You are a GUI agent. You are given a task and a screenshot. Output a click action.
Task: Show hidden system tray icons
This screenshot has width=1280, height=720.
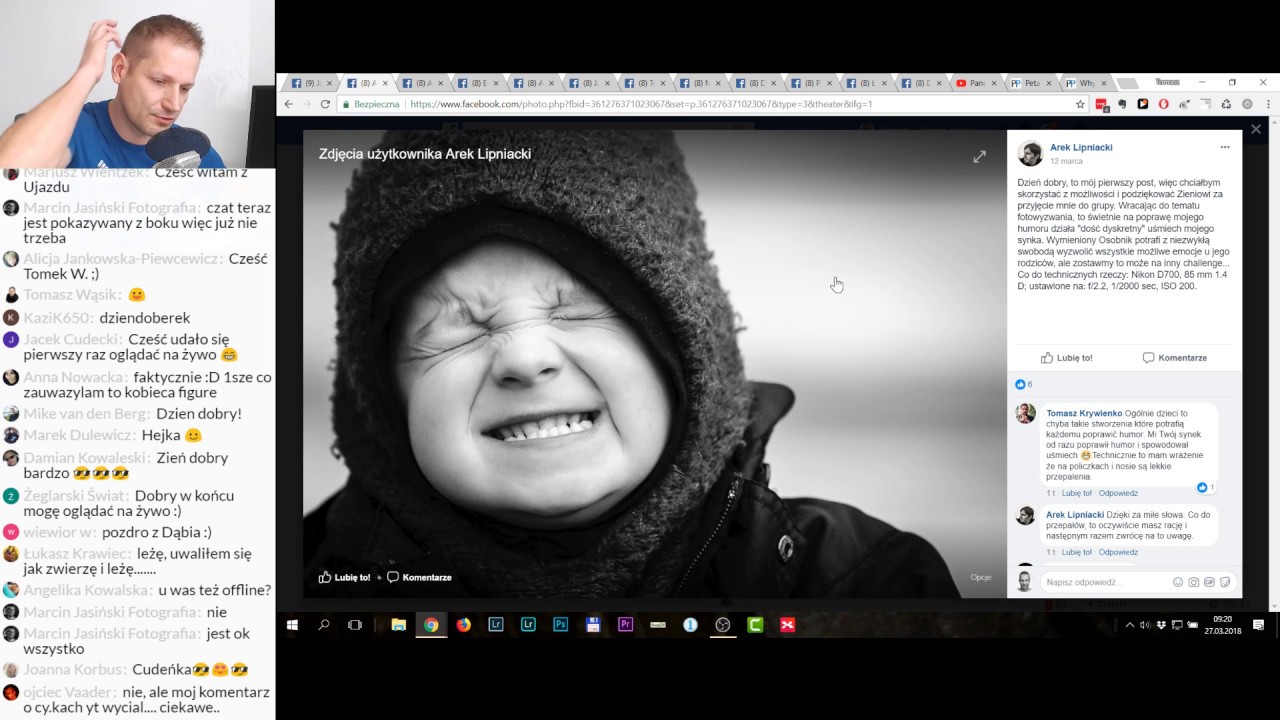[1130, 625]
